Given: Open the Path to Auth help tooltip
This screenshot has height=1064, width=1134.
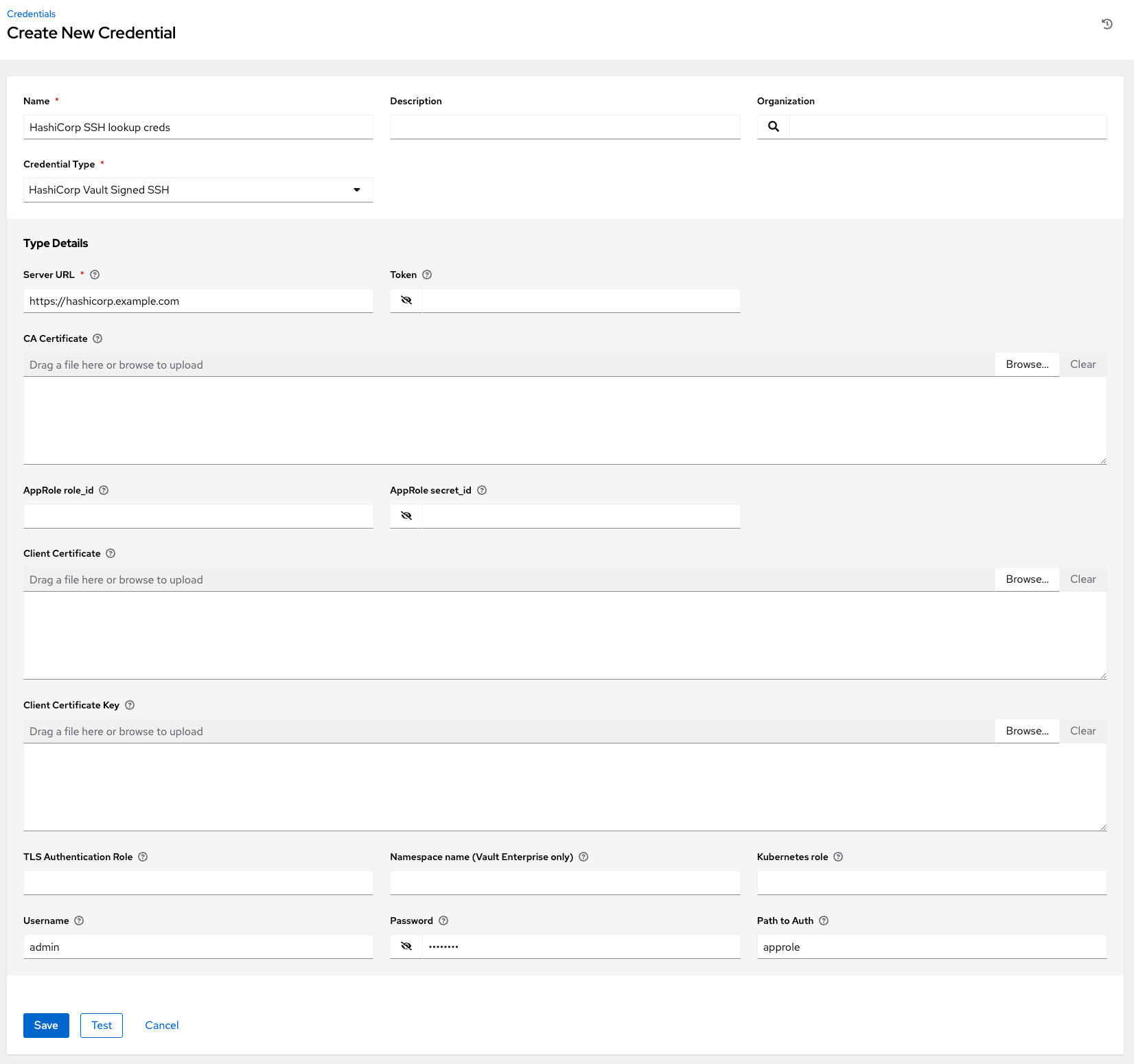Looking at the screenshot, I should tap(823, 921).
